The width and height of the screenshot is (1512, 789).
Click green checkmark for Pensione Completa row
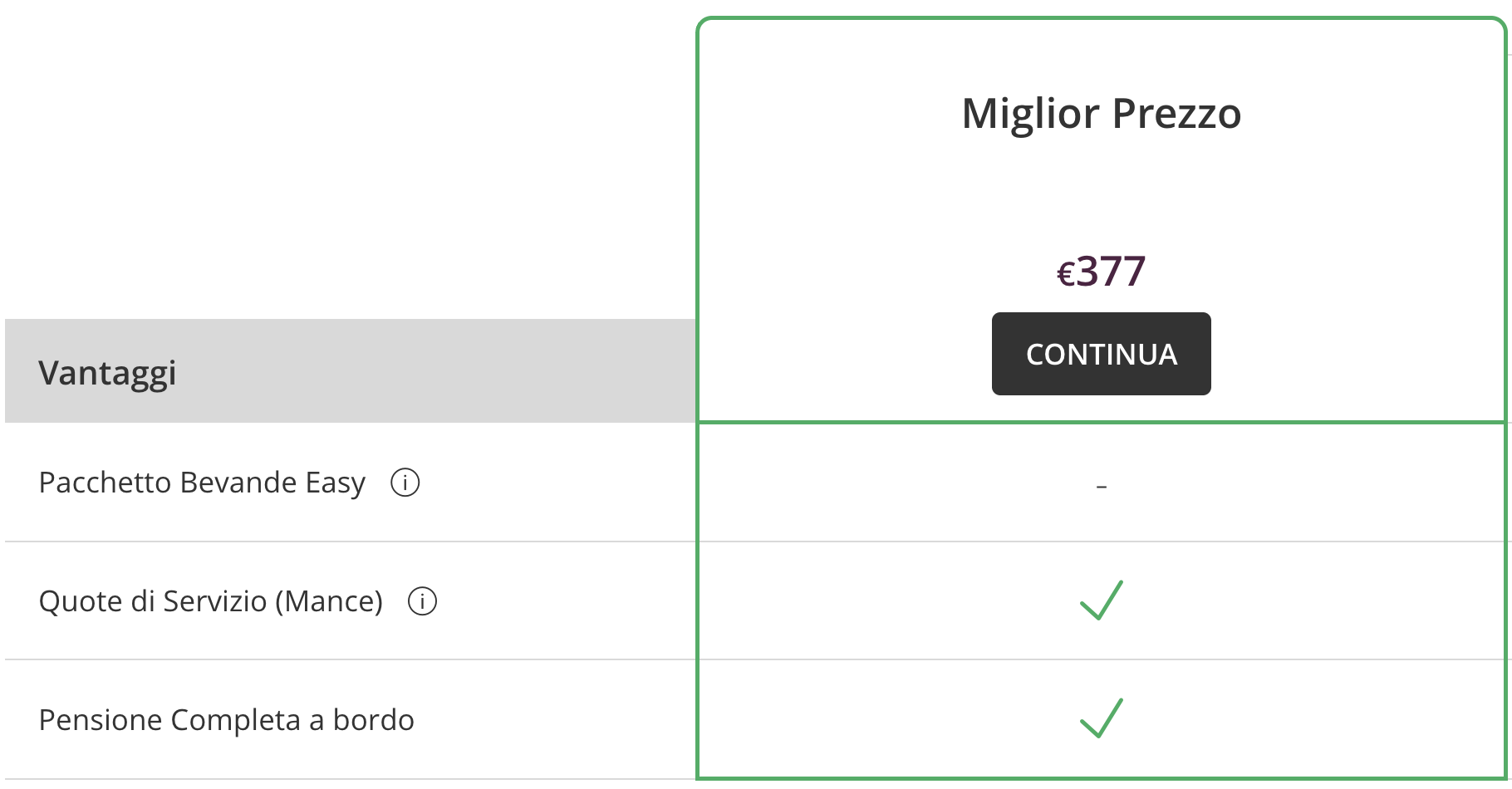pyautogui.click(x=1101, y=718)
